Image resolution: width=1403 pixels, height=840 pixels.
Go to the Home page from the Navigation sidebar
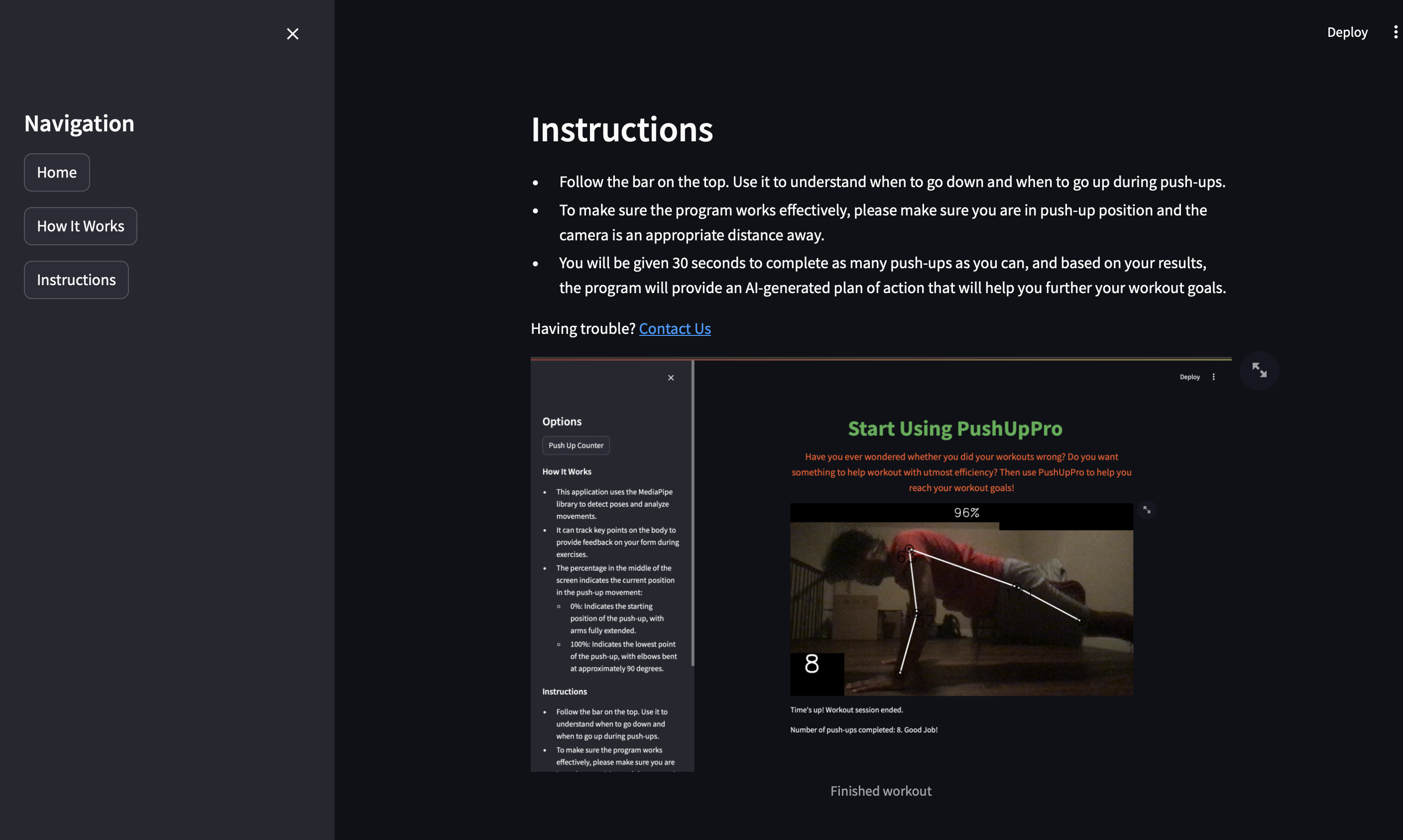(x=57, y=172)
